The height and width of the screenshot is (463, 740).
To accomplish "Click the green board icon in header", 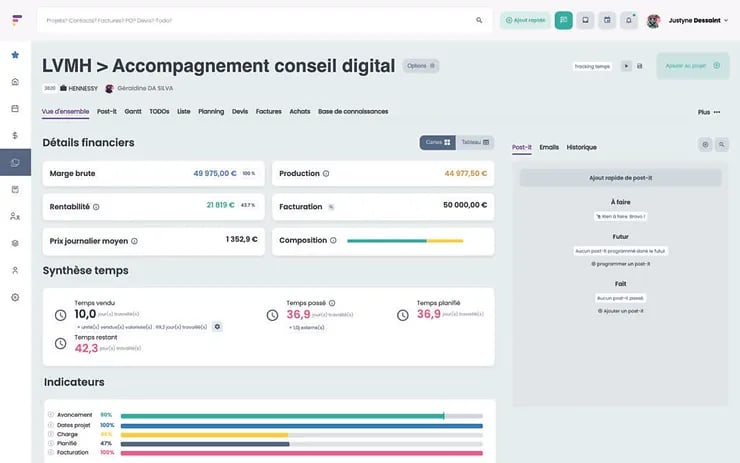I will coord(563,20).
